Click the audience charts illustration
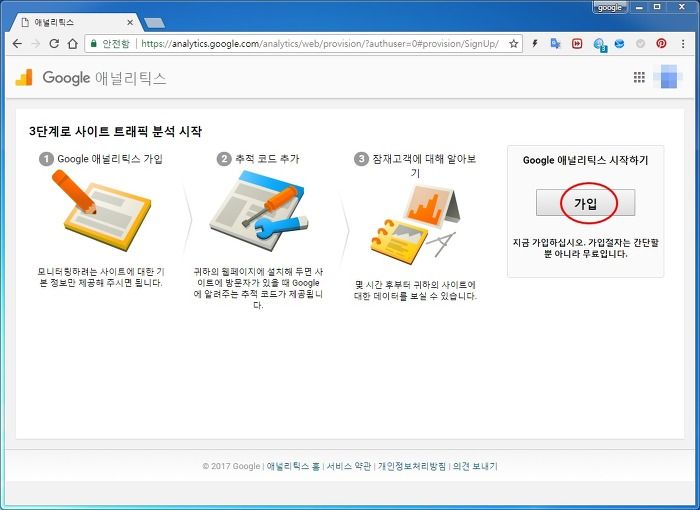Image resolution: width=700 pixels, height=510 pixels. pyautogui.click(x=414, y=226)
